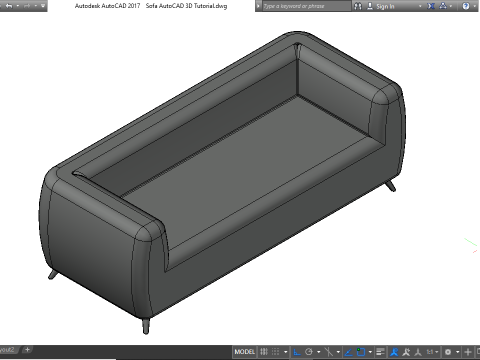Click the annotation scale triangle icon
The height and width of the screenshot is (360, 480).
418,352
